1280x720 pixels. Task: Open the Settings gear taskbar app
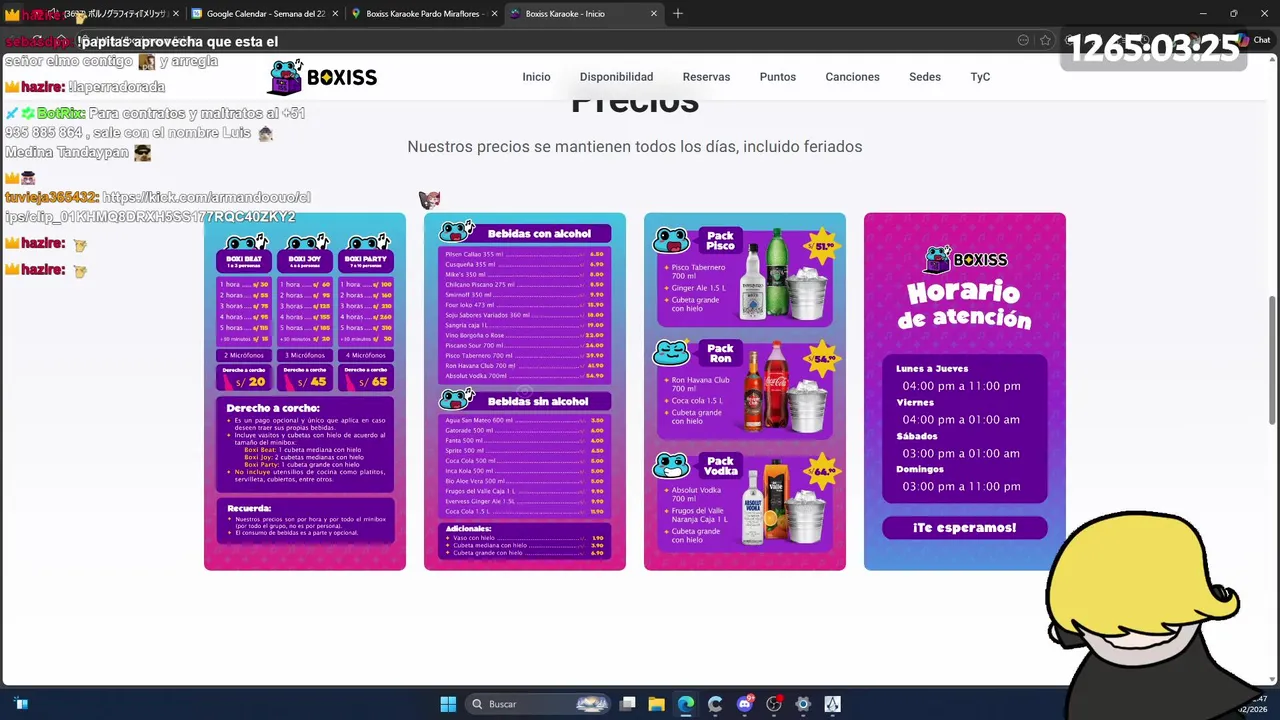pos(803,704)
